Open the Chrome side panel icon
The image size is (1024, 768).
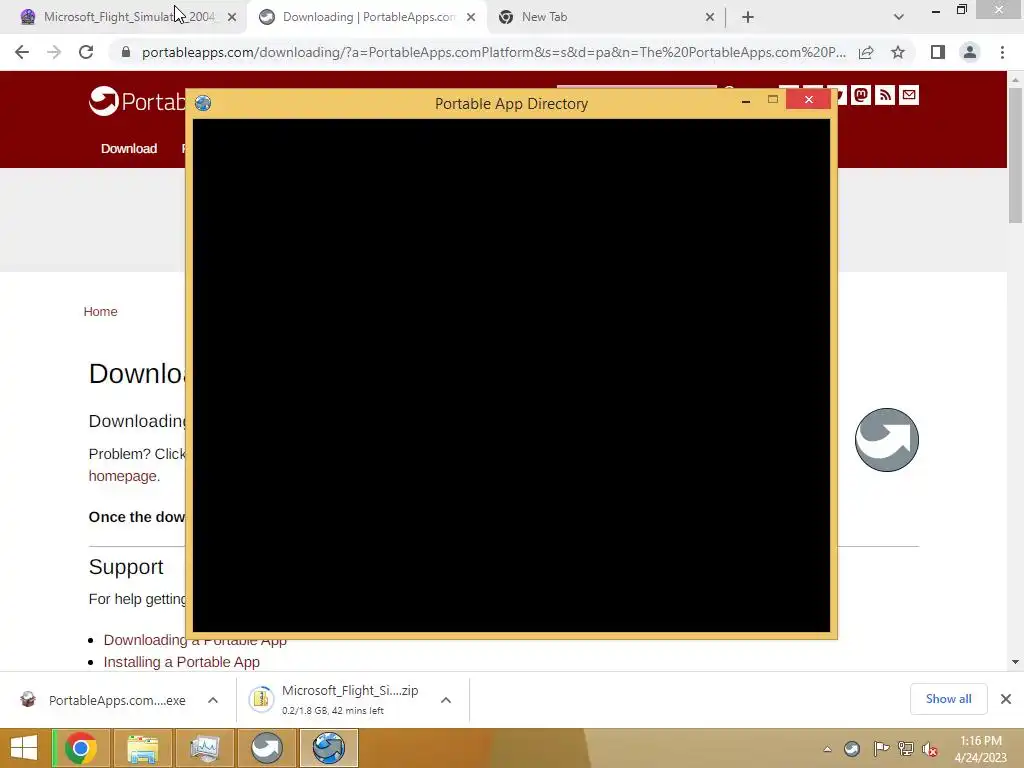tap(938, 52)
